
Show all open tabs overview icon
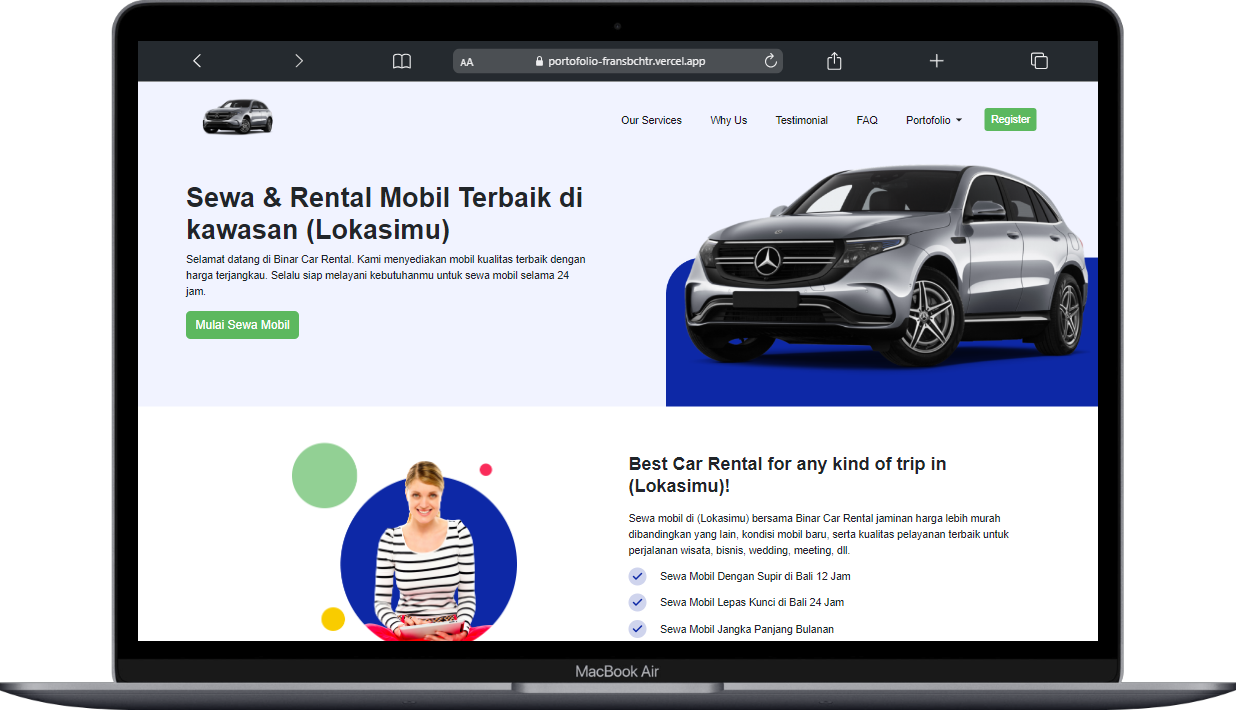[1039, 61]
